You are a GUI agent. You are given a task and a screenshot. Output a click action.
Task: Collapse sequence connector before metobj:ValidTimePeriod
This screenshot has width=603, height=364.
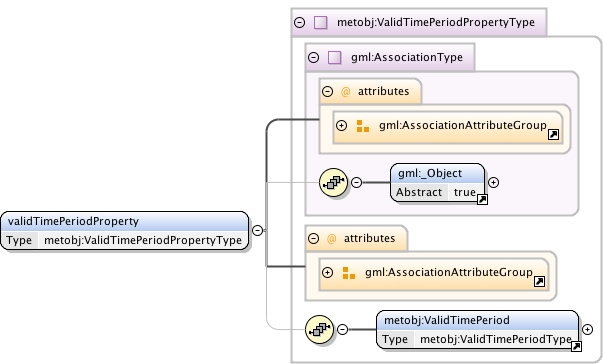click(342, 329)
